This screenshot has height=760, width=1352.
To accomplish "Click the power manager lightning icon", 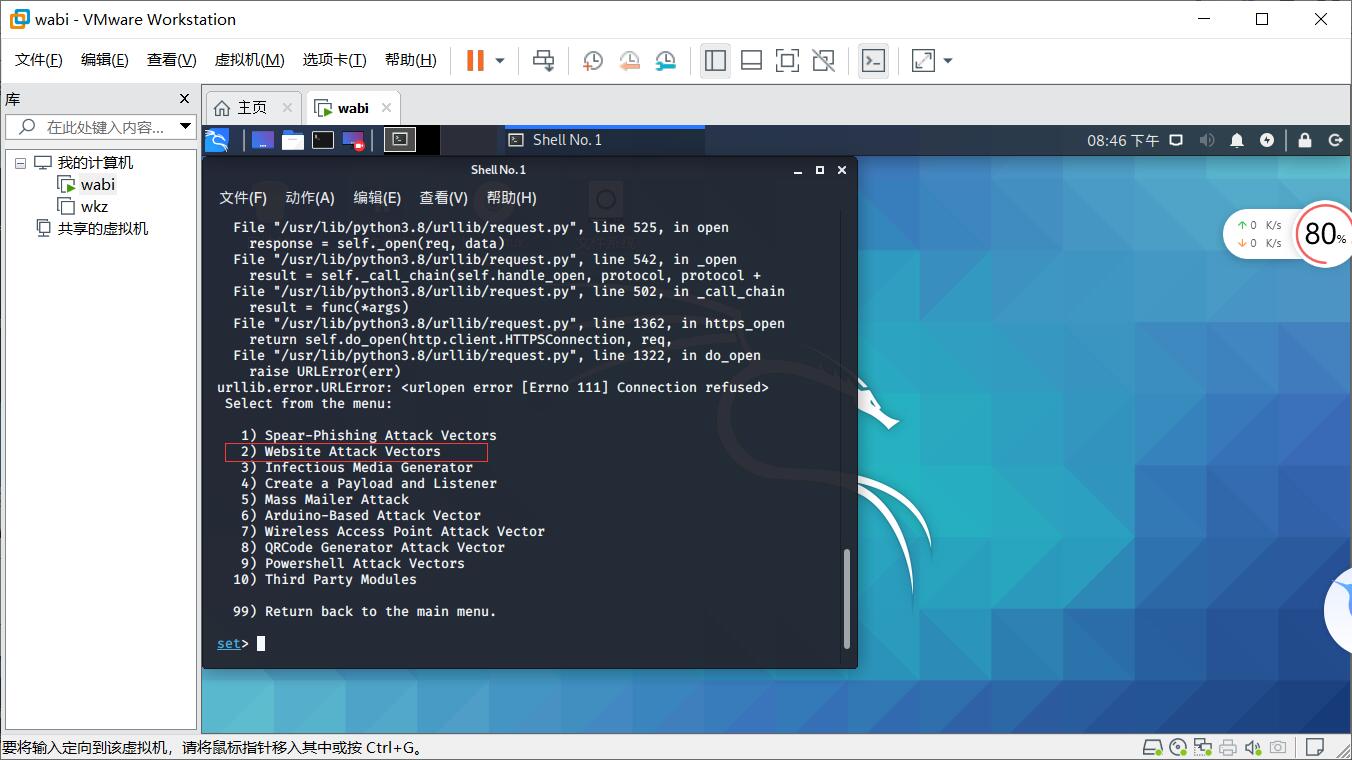I will click(x=1267, y=140).
